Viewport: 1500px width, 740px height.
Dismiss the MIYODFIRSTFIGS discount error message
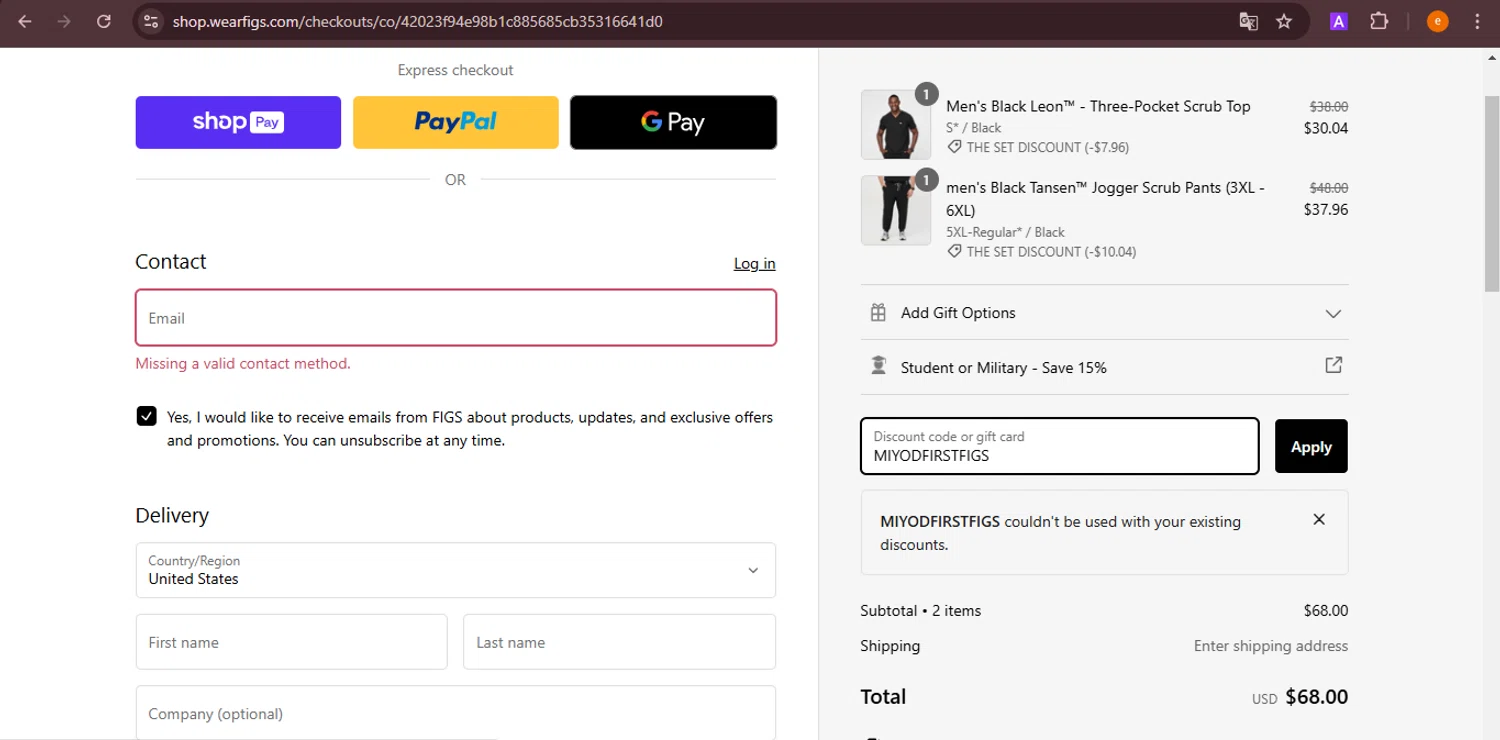point(1319,519)
